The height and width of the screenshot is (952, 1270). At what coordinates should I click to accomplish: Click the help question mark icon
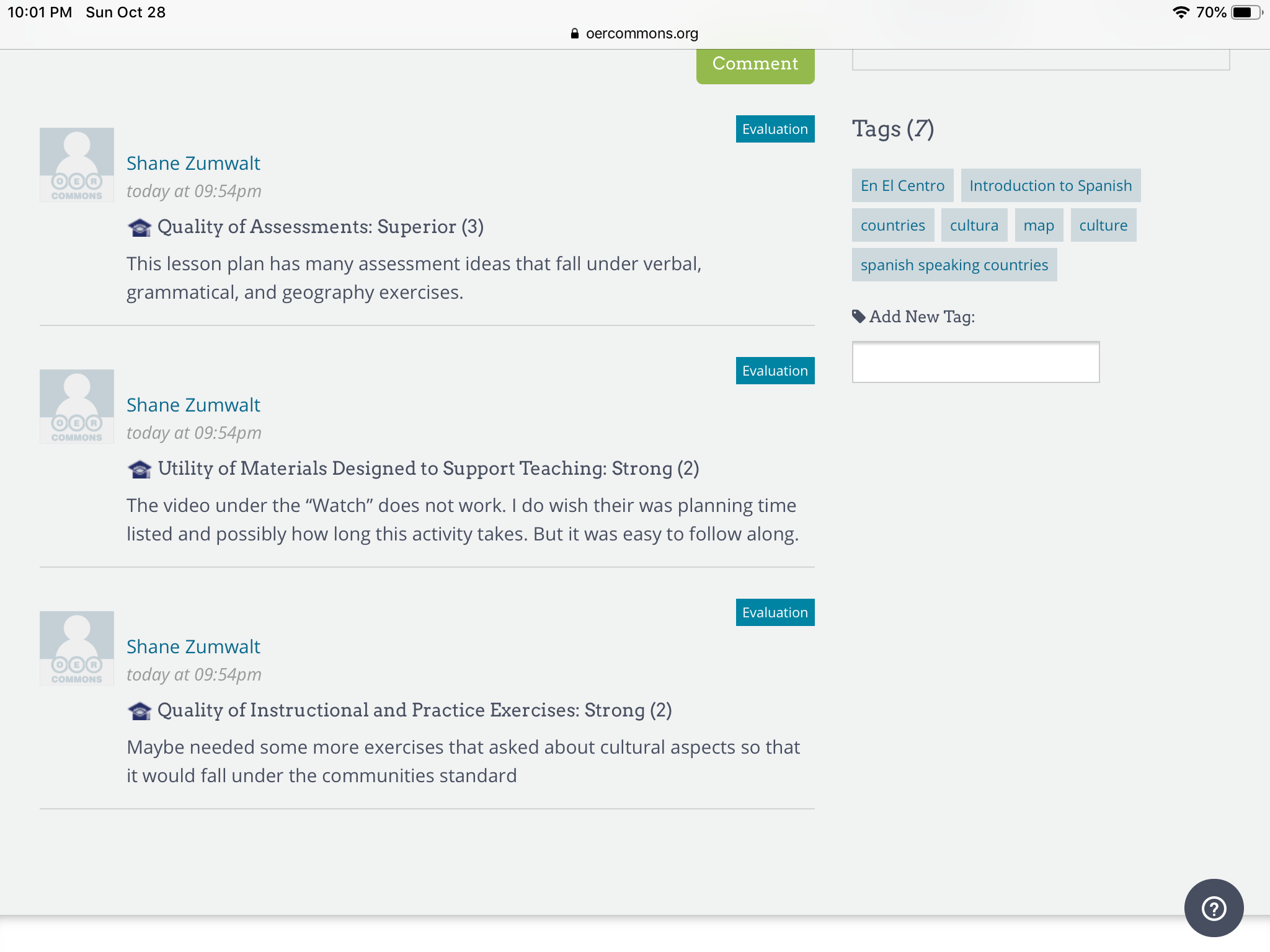pyautogui.click(x=1214, y=909)
